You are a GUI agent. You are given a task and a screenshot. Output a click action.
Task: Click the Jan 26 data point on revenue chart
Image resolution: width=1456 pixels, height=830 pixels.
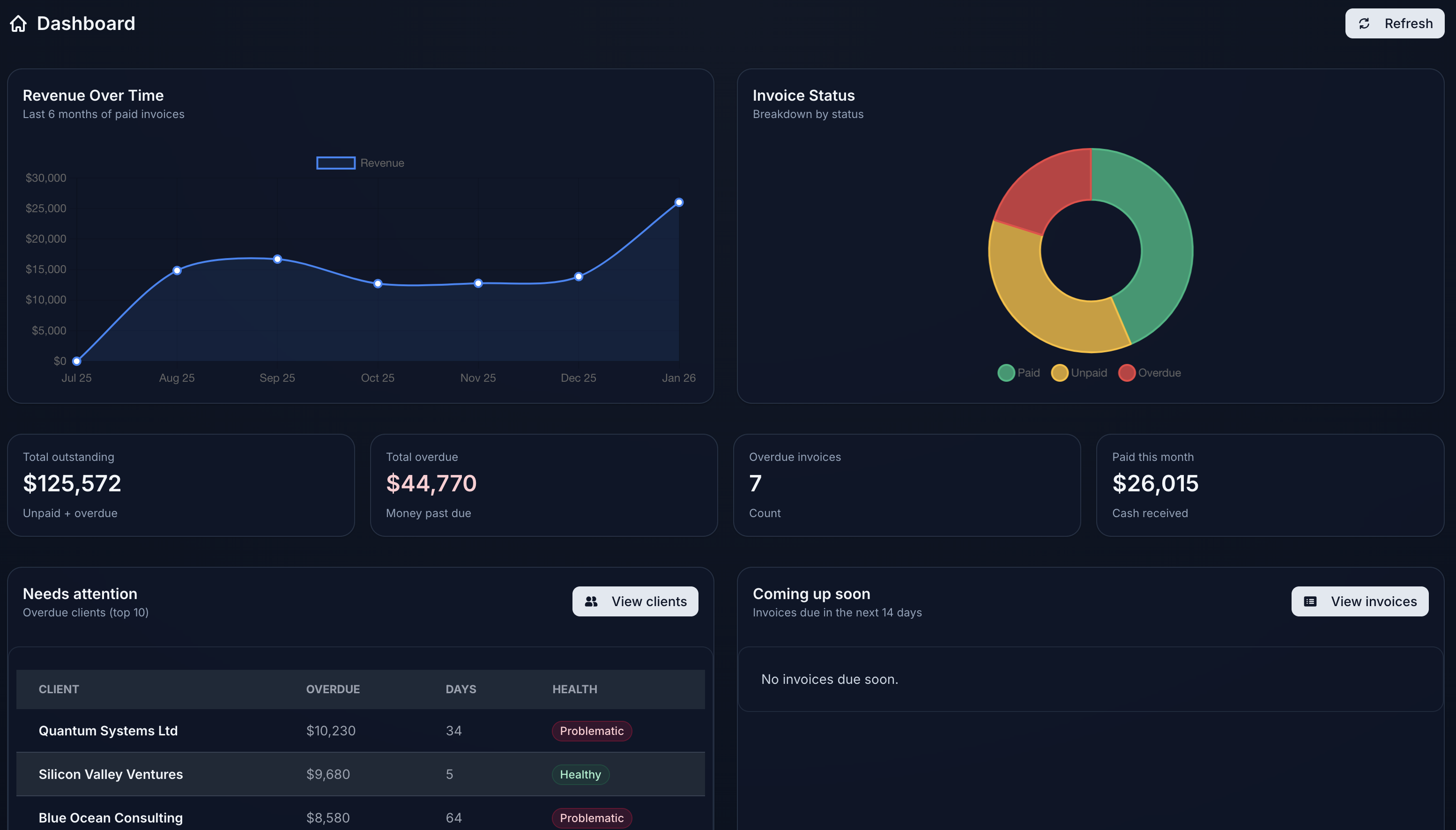678,202
